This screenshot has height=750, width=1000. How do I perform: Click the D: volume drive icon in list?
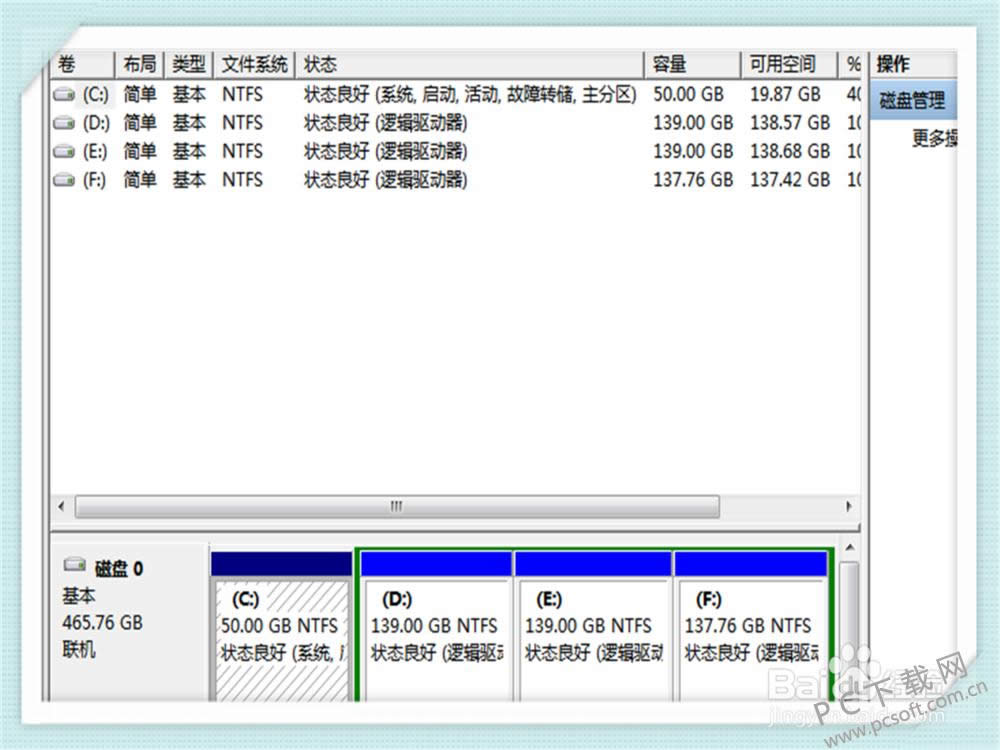pyautogui.click(x=64, y=123)
